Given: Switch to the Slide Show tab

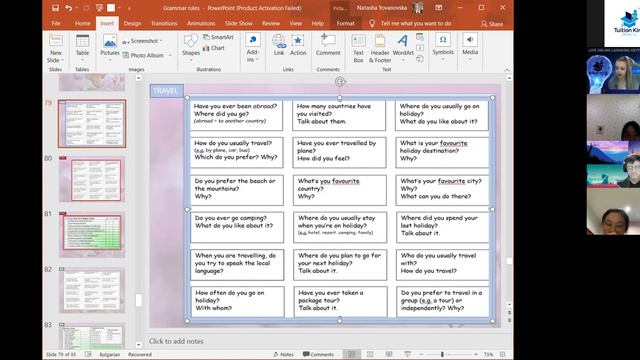Looking at the screenshot, I should coord(239,23).
